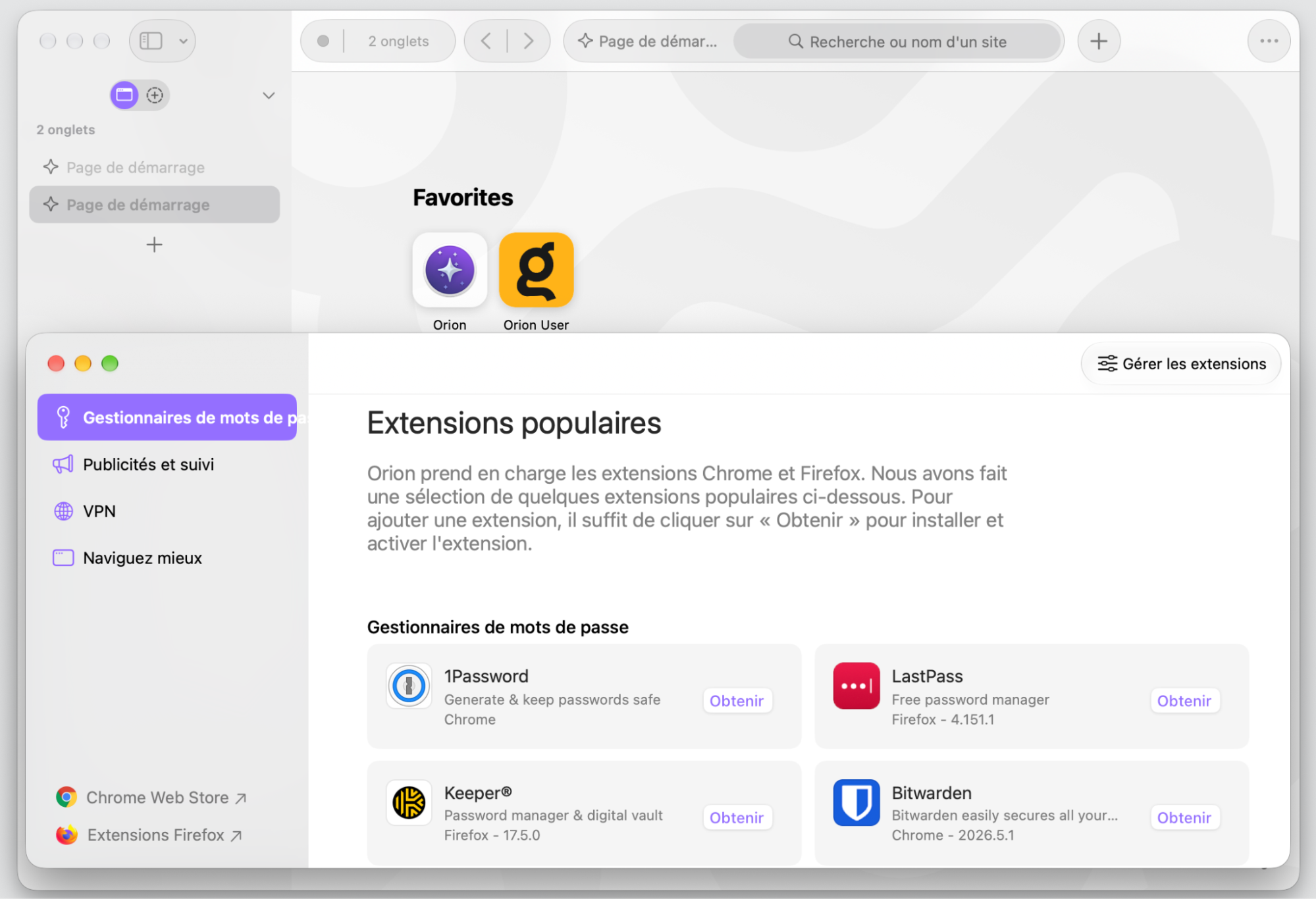Screen dimensions: 1316x899
Task: Go back with the left arrow
Action: pyautogui.click(x=486, y=41)
